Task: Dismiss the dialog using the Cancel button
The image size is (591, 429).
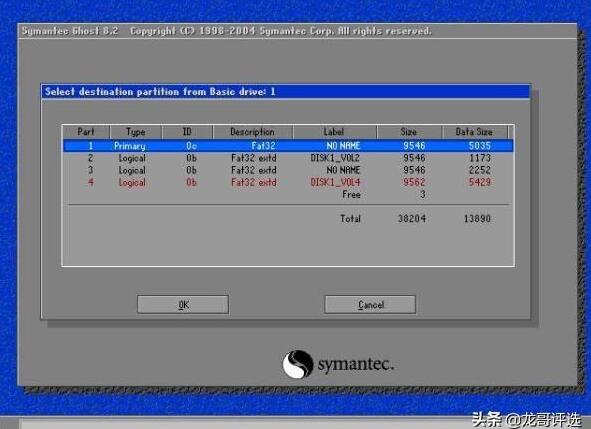Action: tap(370, 304)
